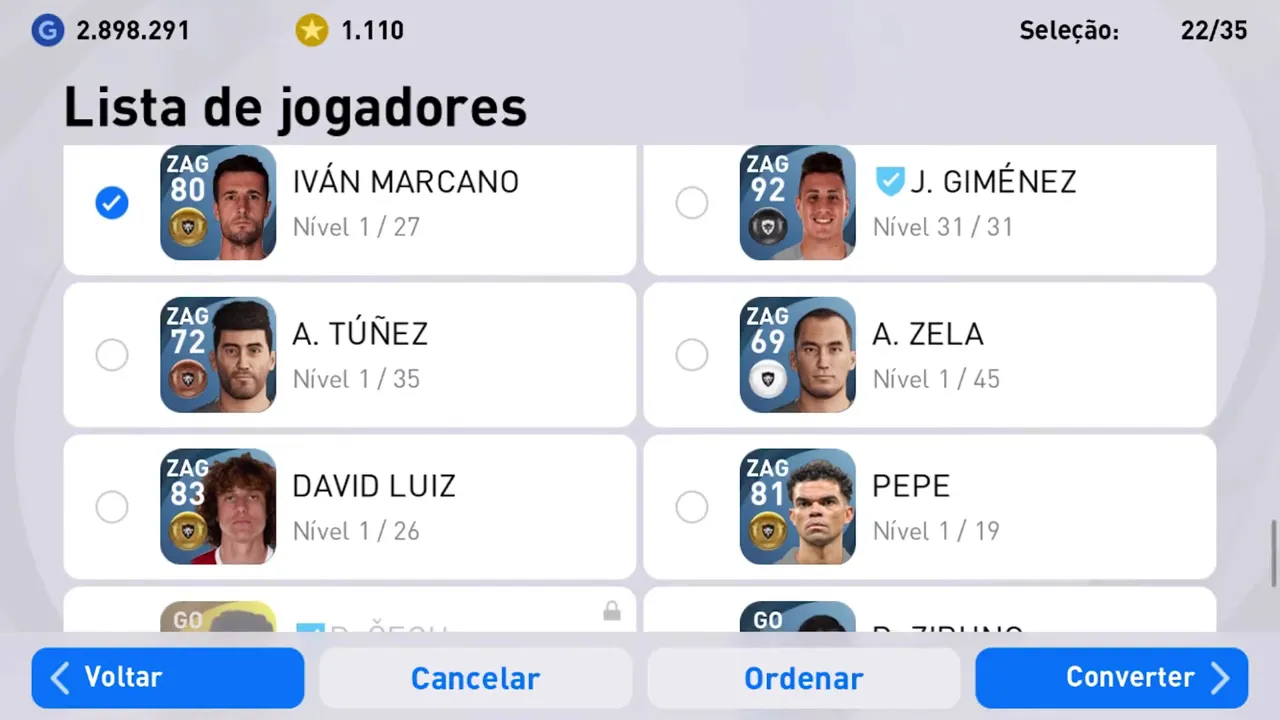
Task: Click the Converter button with right chevron
Action: (x=1112, y=678)
